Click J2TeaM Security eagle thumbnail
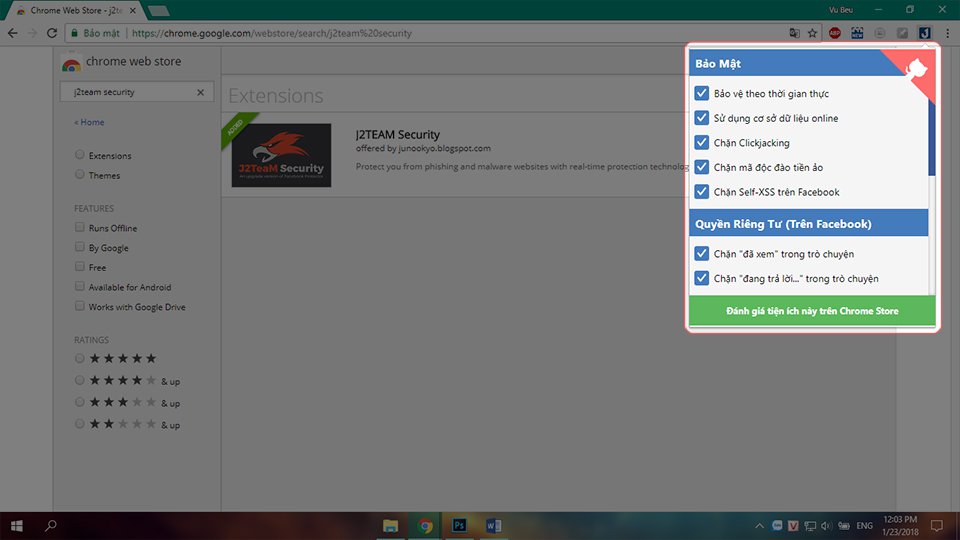This screenshot has height=540, width=960. pyautogui.click(x=281, y=156)
